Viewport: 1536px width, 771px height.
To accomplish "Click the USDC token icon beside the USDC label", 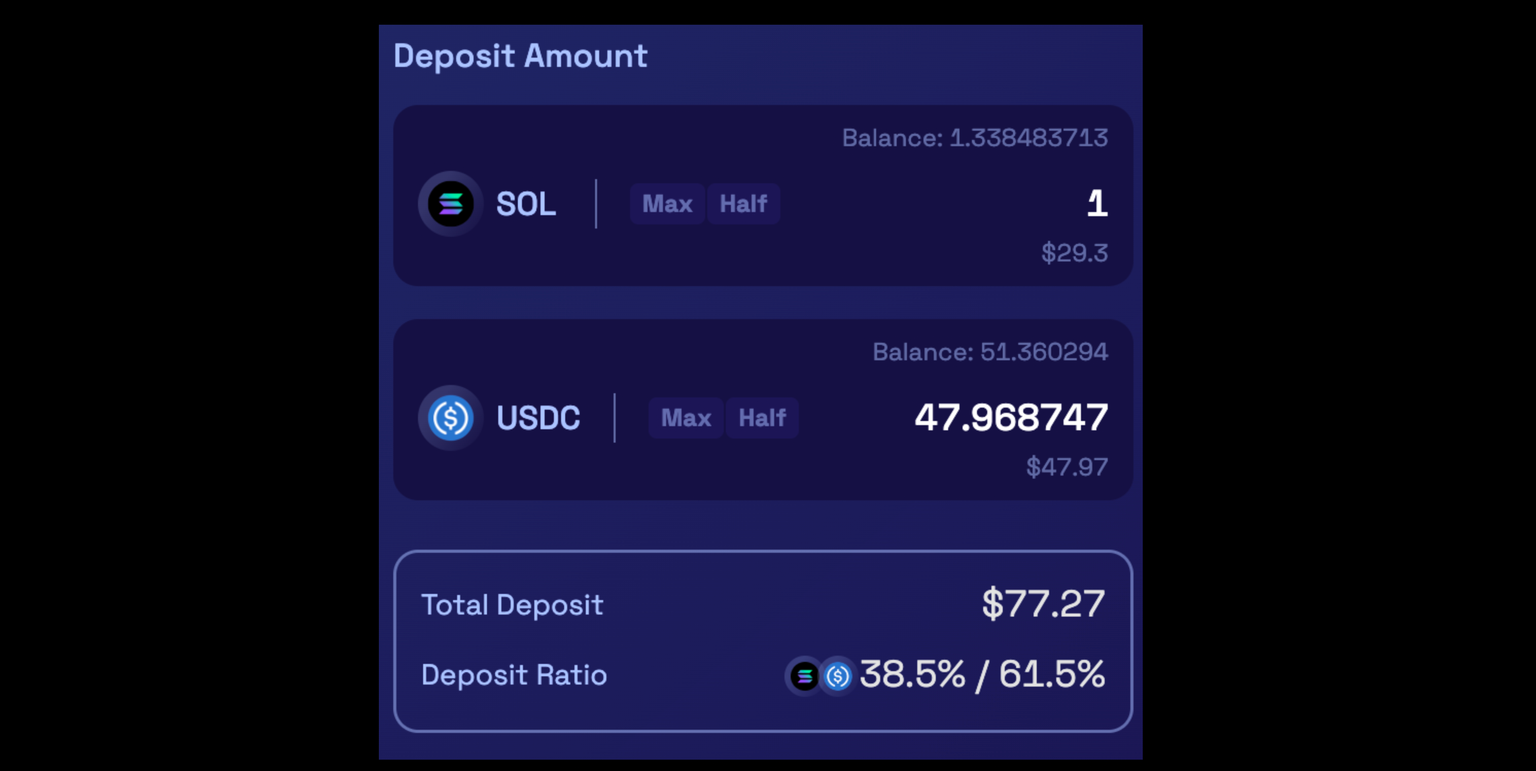I will [x=450, y=418].
